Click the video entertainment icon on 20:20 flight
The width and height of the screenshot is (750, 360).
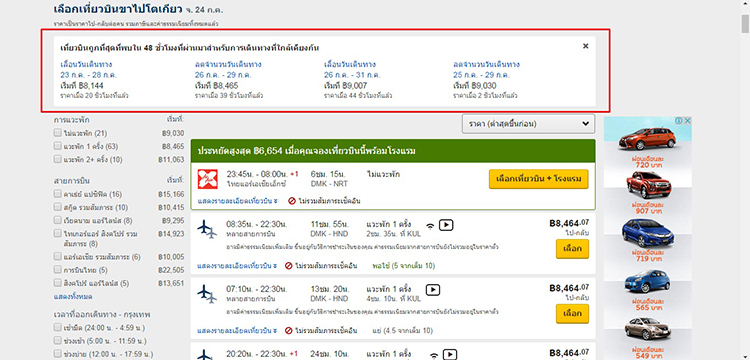click(449, 354)
